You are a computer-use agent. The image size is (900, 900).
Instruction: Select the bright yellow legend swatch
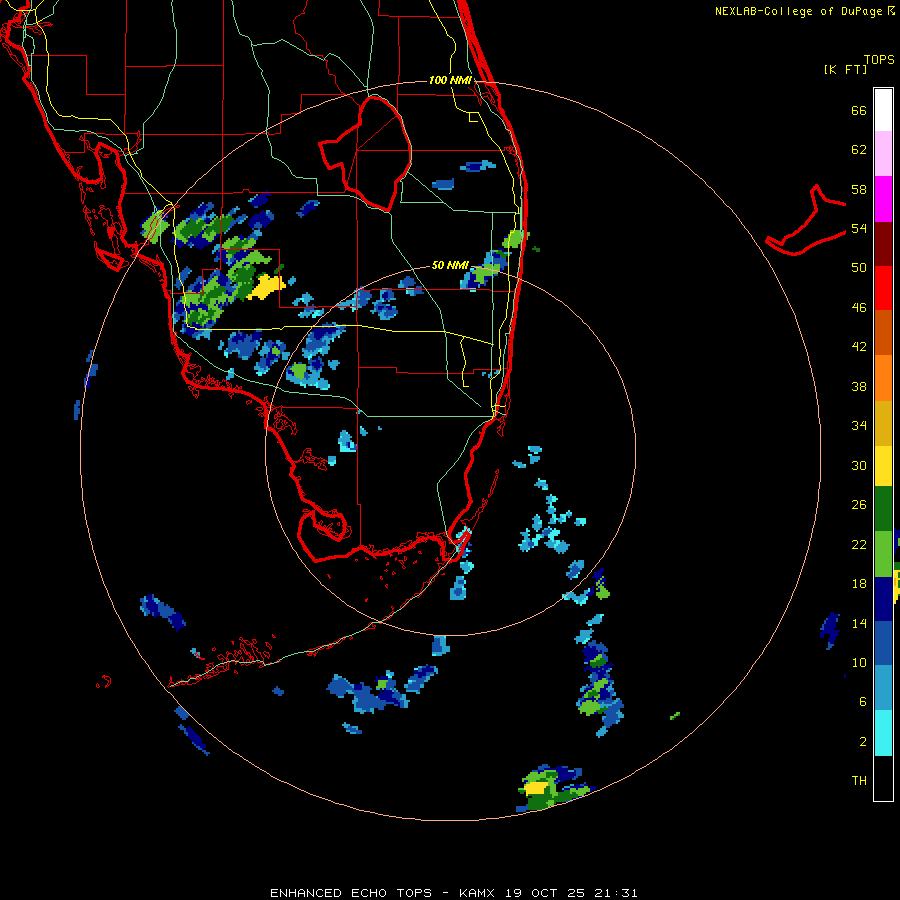point(883,466)
